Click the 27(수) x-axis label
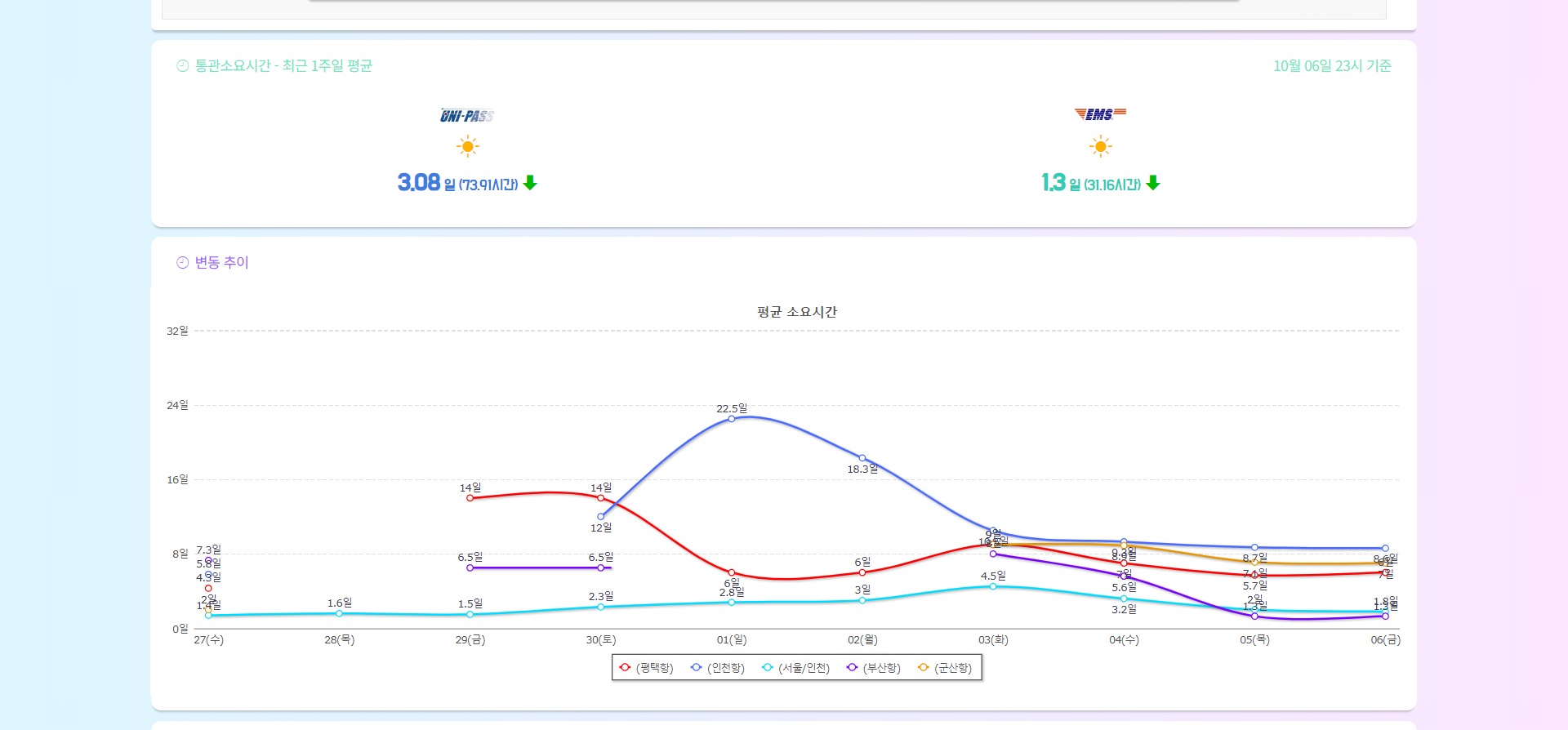The width and height of the screenshot is (1568, 730). (209, 639)
